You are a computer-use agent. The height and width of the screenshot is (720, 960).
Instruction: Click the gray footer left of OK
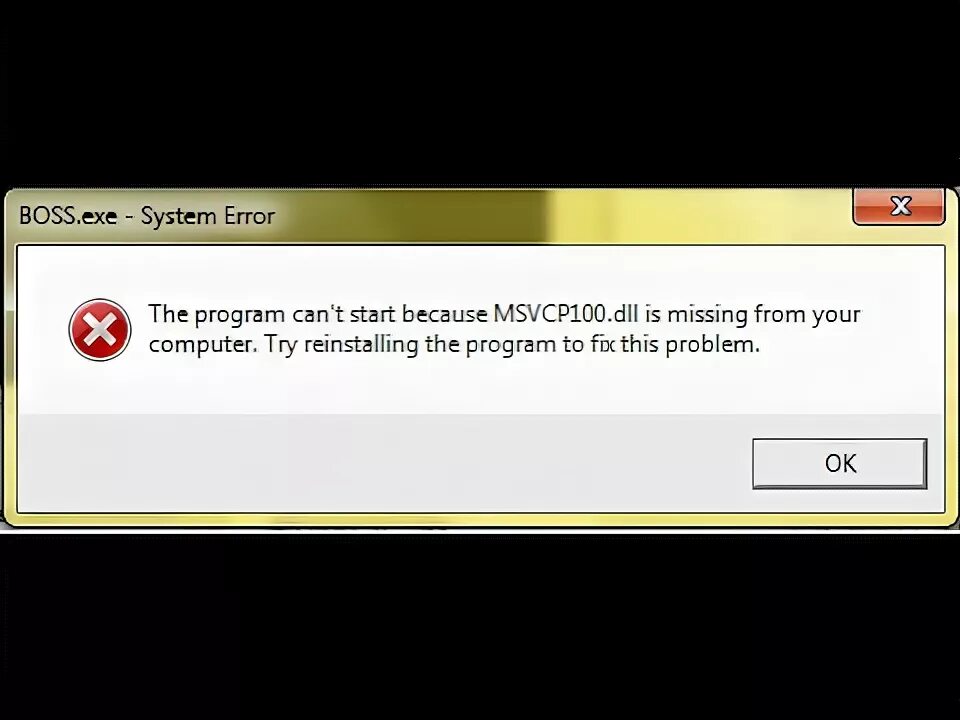pyautogui.click(x=380, y=463)
